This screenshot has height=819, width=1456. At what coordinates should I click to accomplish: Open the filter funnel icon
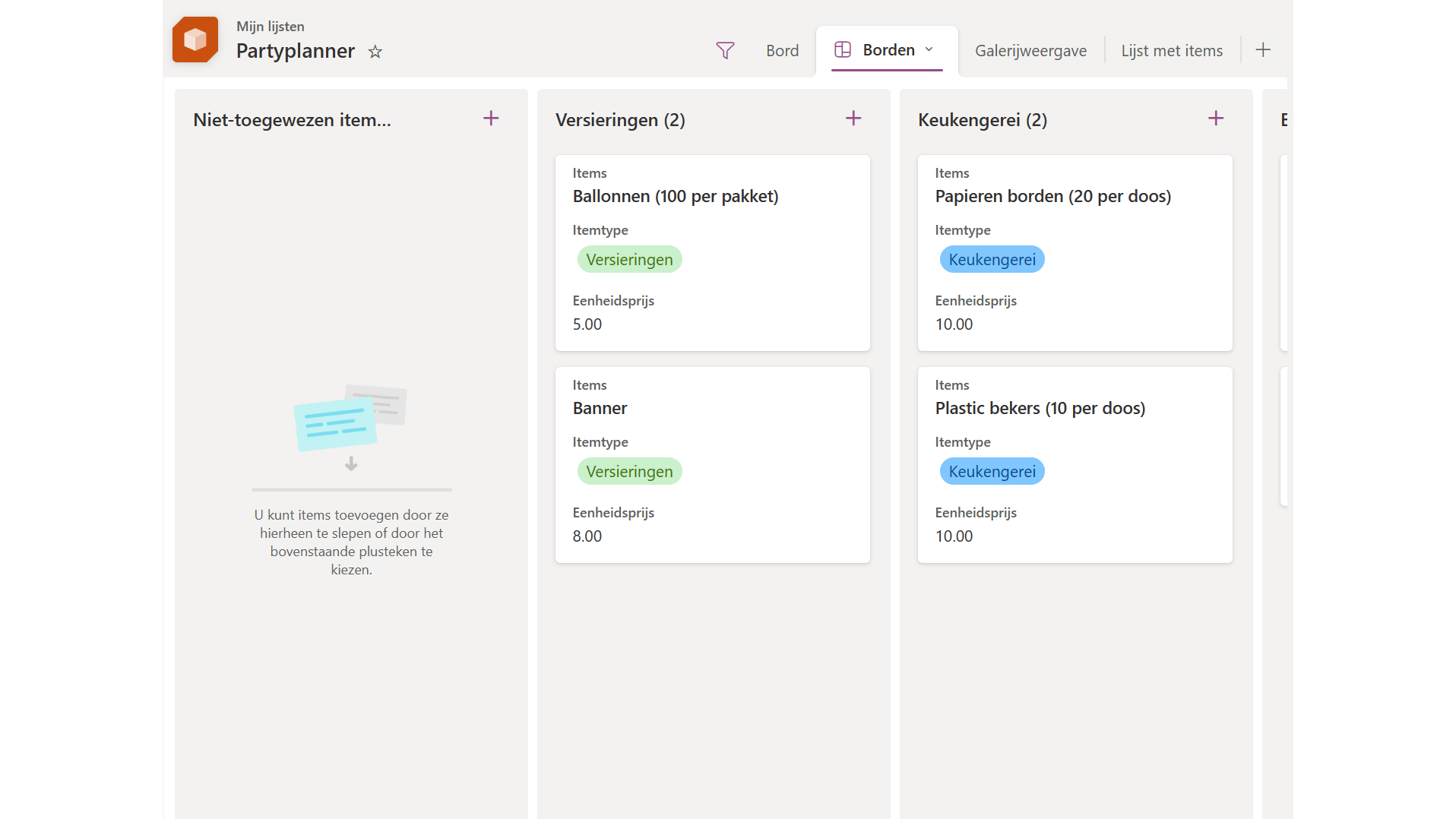click(725, 50)
